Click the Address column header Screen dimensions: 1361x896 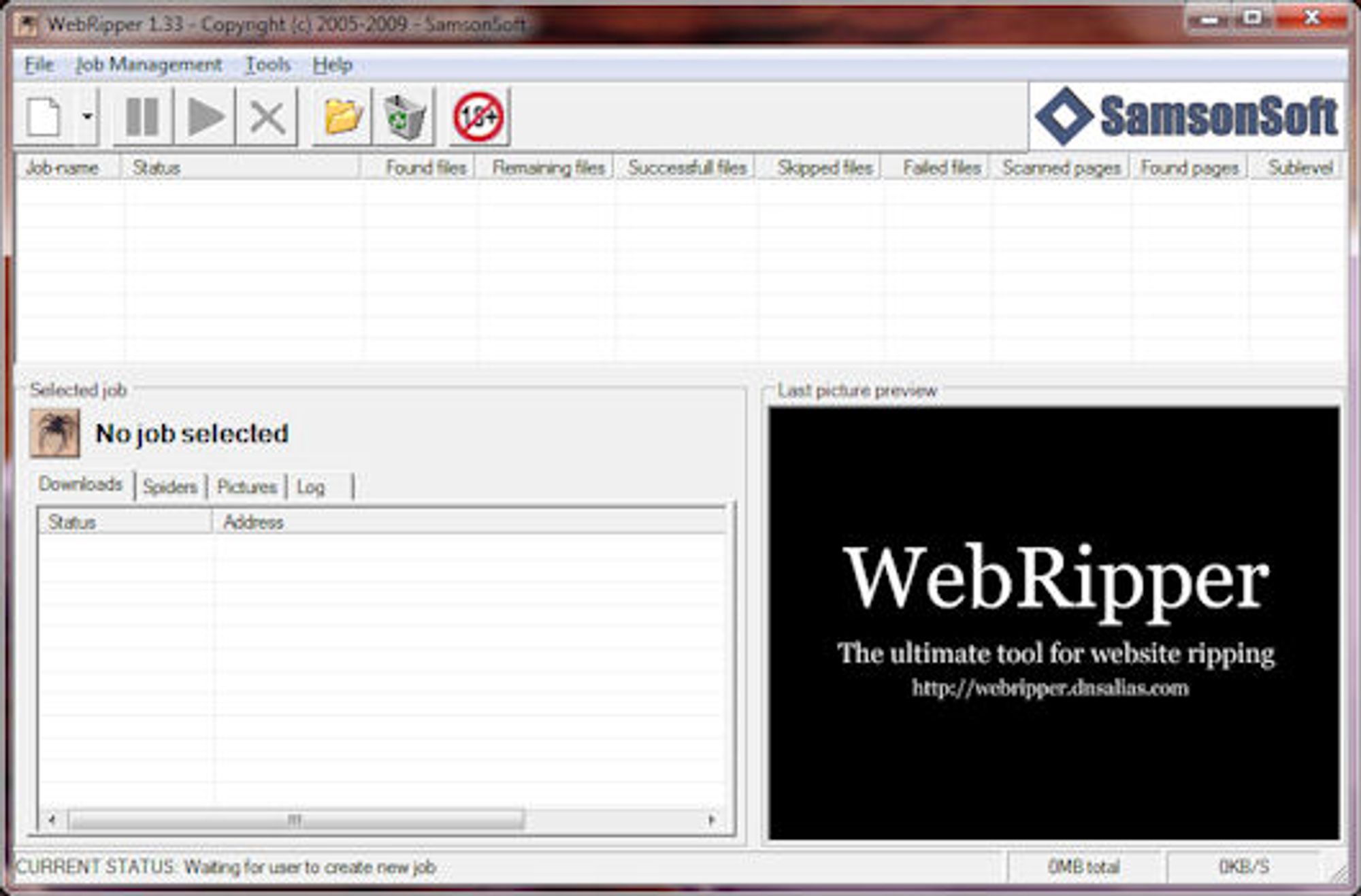point(470,522)
